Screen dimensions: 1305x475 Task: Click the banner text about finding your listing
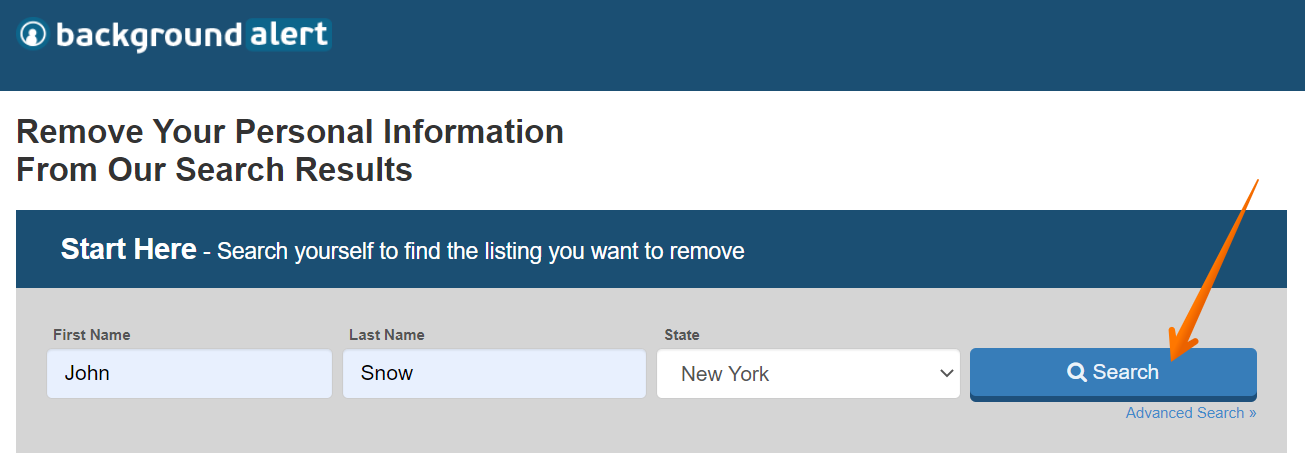pyautogui.click(x=481, y=251)
